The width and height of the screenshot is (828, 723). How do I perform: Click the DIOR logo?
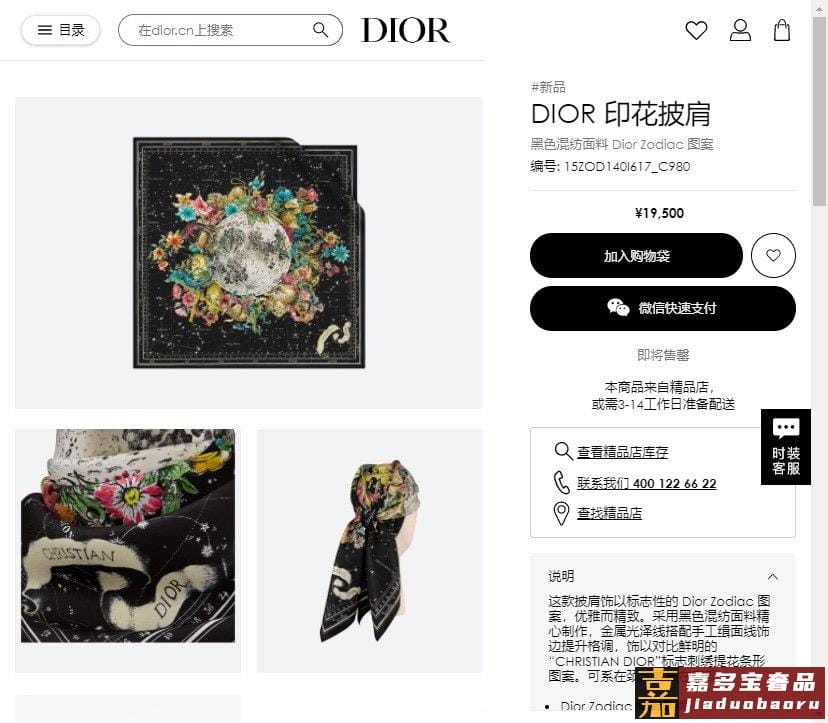click(406, 30)
